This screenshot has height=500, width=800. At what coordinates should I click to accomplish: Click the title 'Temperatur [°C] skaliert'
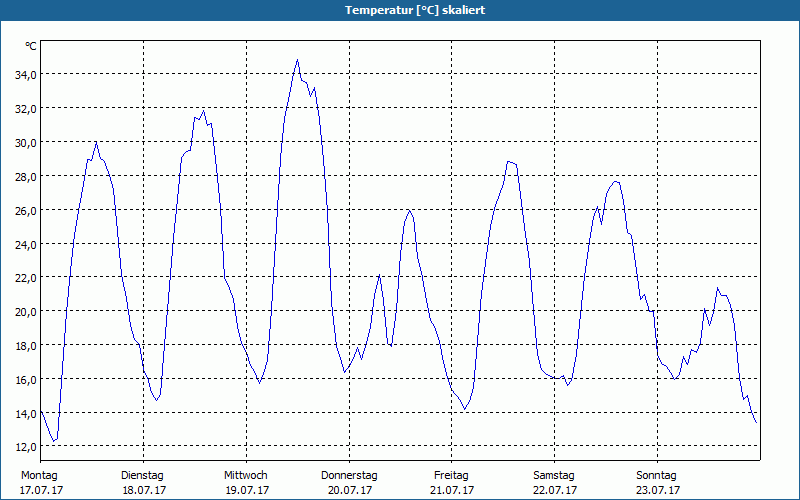coord(415,10)
